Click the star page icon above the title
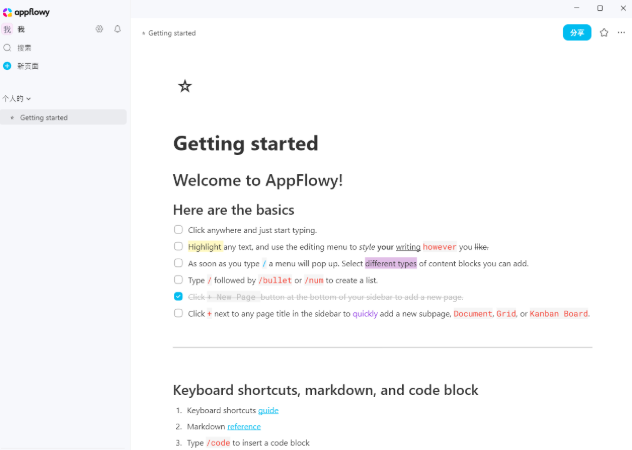632x450 pixels. (184, 87)
